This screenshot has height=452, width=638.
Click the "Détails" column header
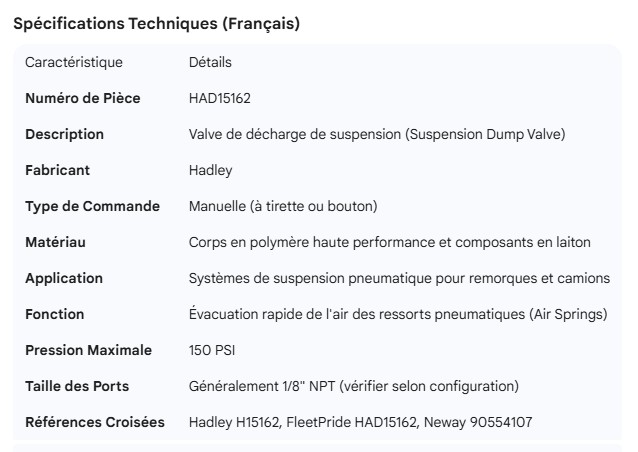pos(210,62)
